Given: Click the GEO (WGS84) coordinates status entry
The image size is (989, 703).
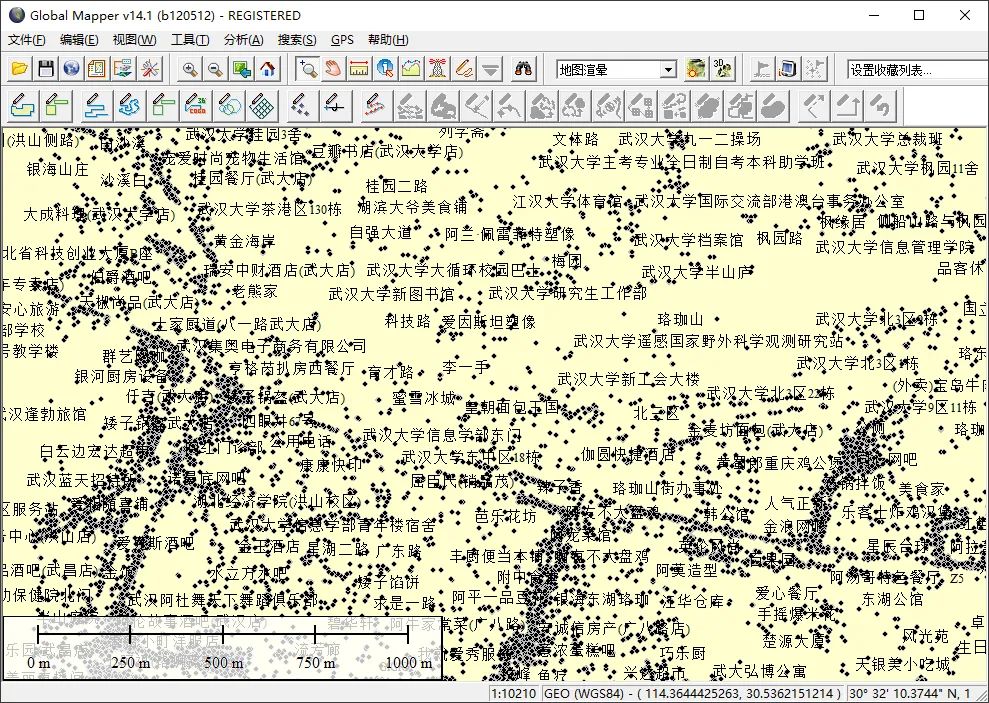Looking at the screenshot, I should [692, 694].
